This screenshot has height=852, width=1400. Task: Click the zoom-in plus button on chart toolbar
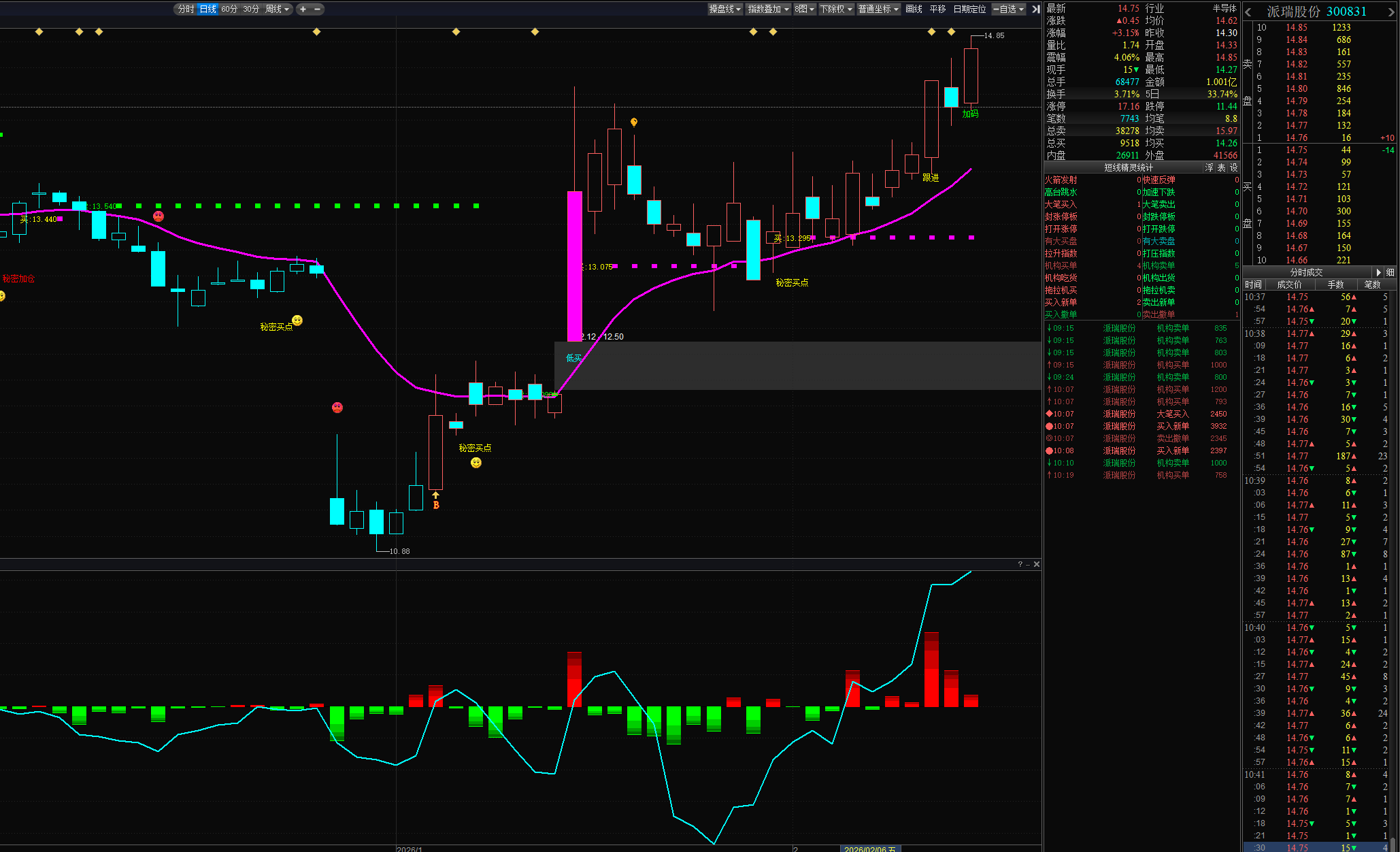tap(303, 9)
